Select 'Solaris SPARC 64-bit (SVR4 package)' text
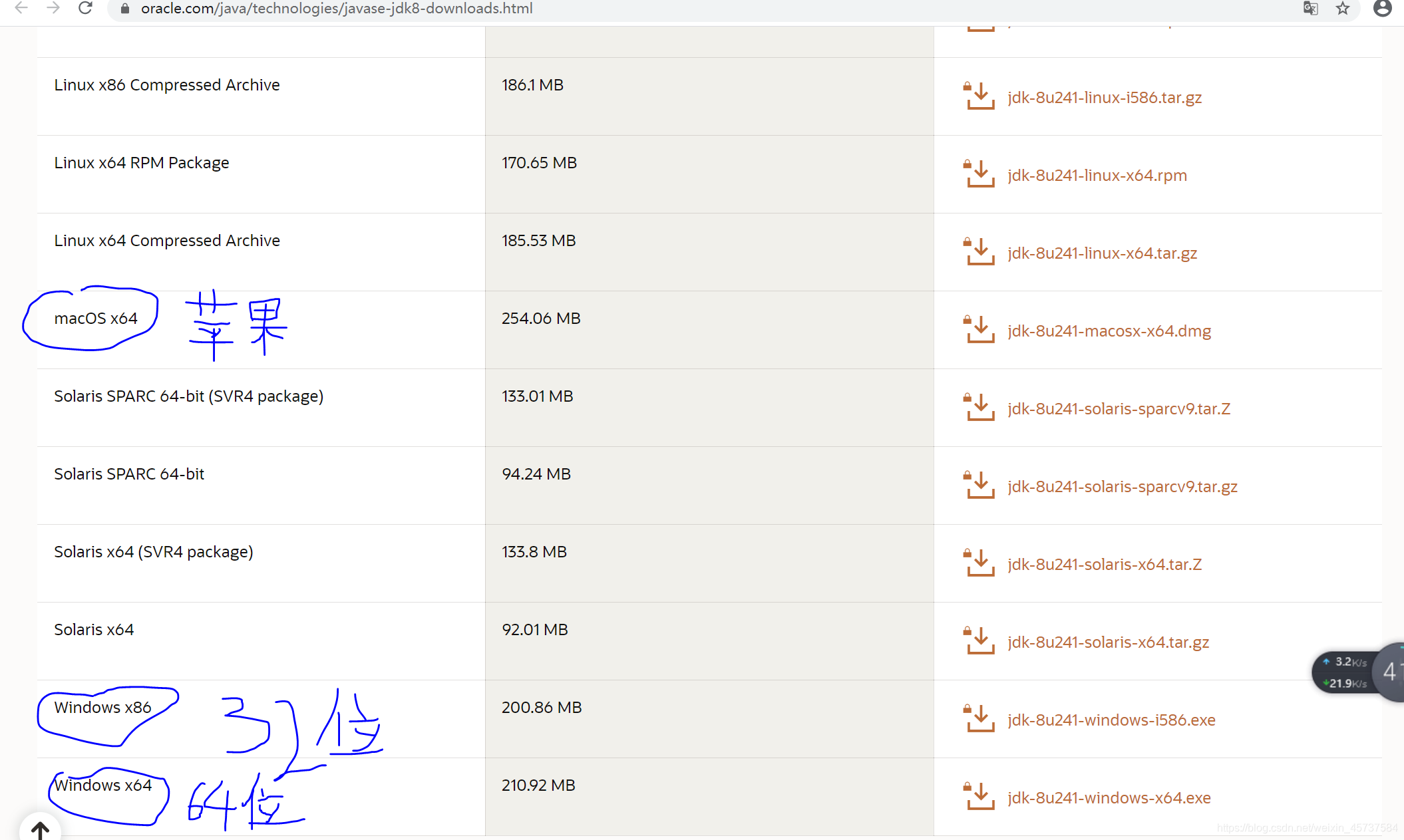1404x840 pixels. click(189, 396)
